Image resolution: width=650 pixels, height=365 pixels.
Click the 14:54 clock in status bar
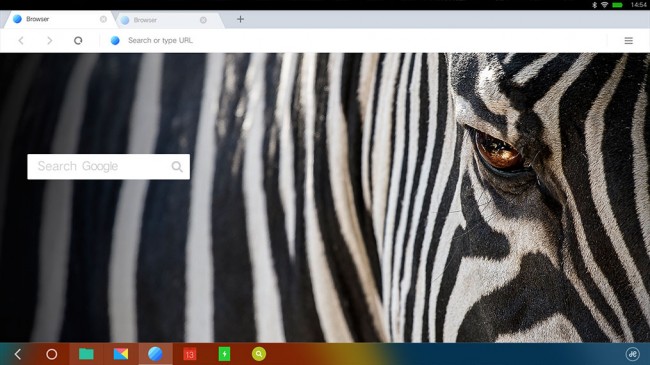638,5
